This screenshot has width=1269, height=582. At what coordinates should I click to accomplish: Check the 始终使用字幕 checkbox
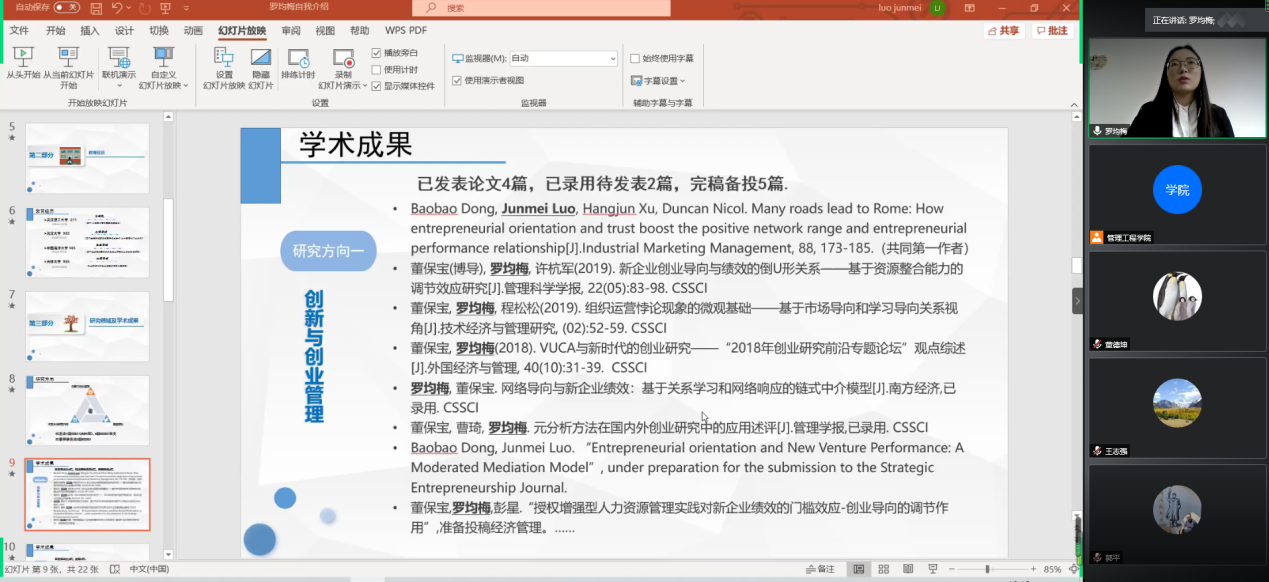coord(635,59)
